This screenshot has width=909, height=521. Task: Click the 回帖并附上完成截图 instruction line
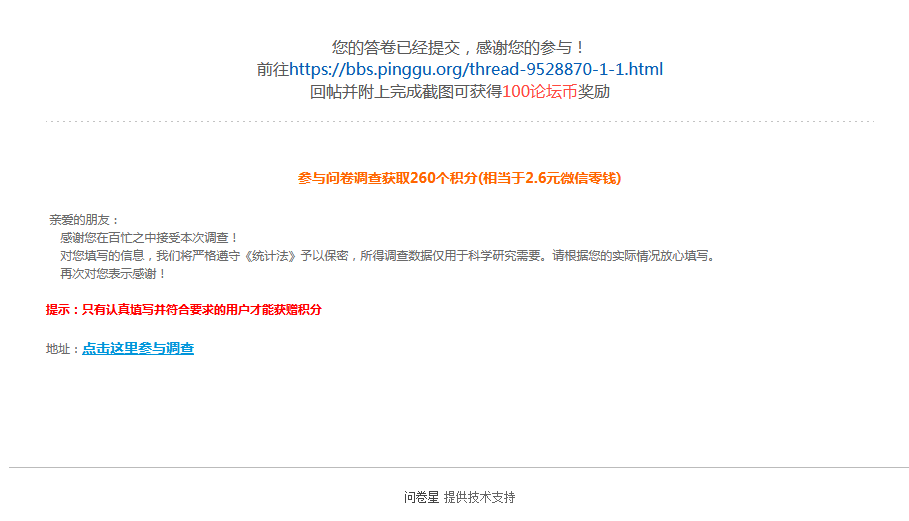pos(459,92)
